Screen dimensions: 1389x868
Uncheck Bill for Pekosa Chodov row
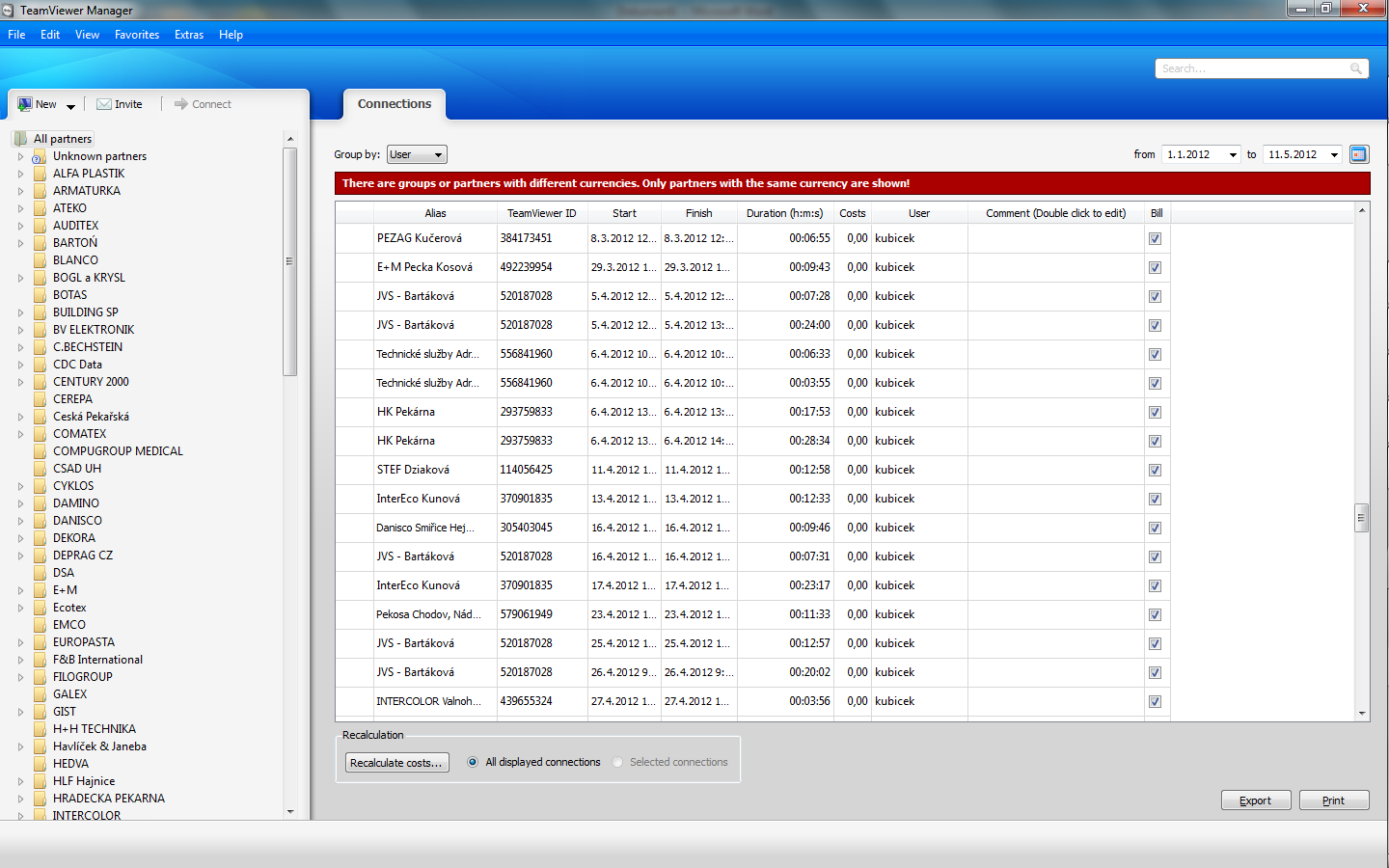click(x=1155, y=615)
